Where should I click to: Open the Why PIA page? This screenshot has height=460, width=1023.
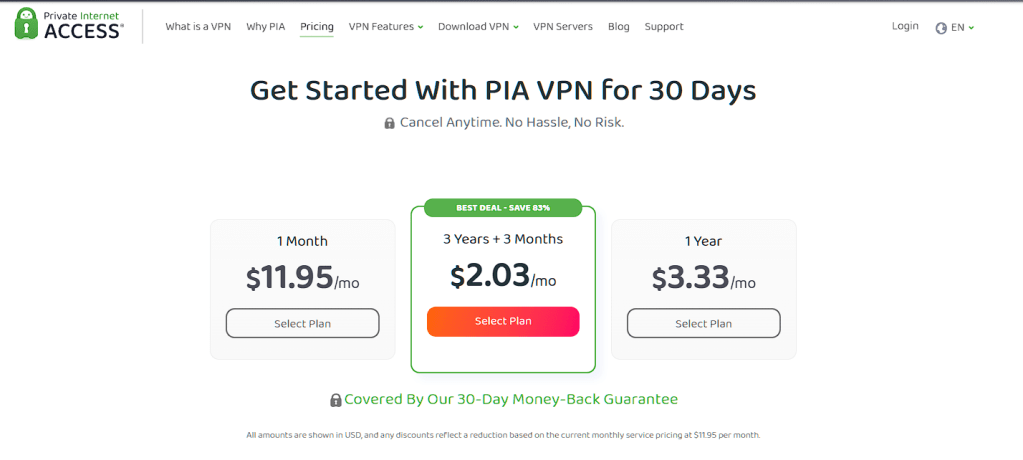click(x=265, y=27)
